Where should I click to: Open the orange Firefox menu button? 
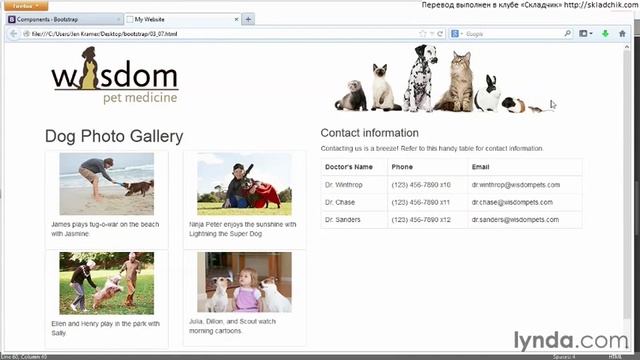tap(26, 6)
